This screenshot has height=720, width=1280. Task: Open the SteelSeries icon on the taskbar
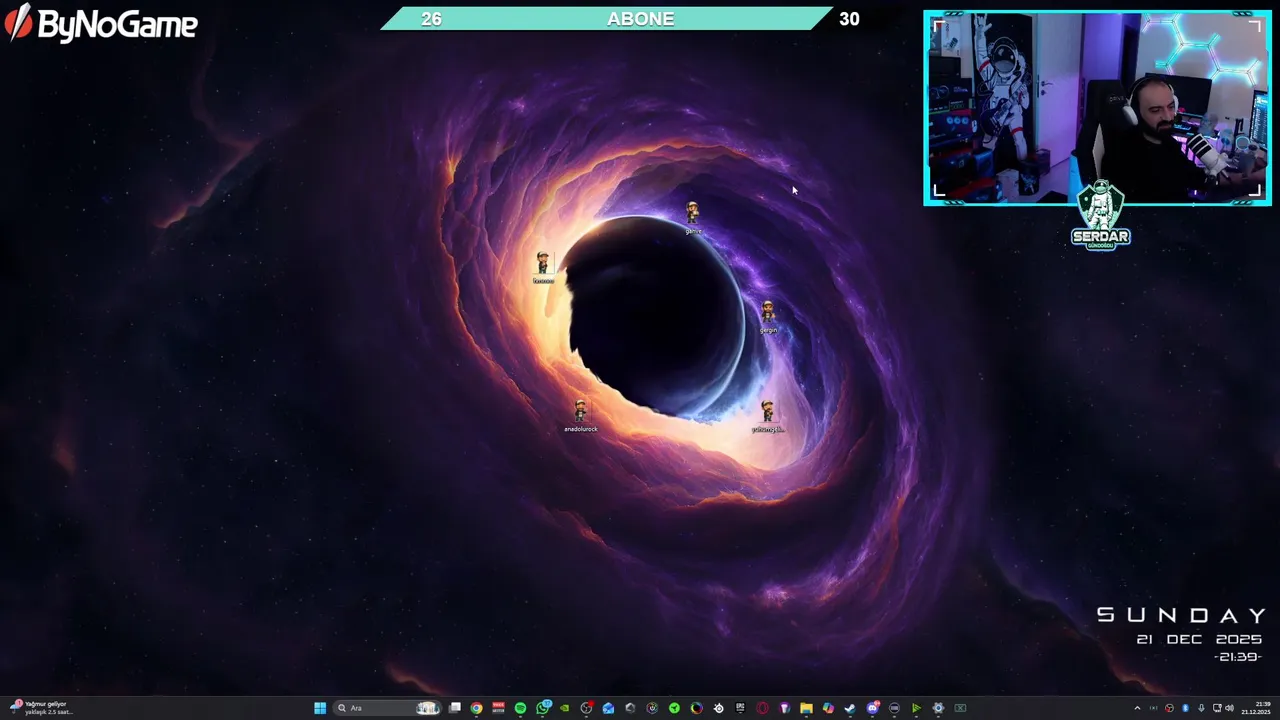(x=719, y=708)
